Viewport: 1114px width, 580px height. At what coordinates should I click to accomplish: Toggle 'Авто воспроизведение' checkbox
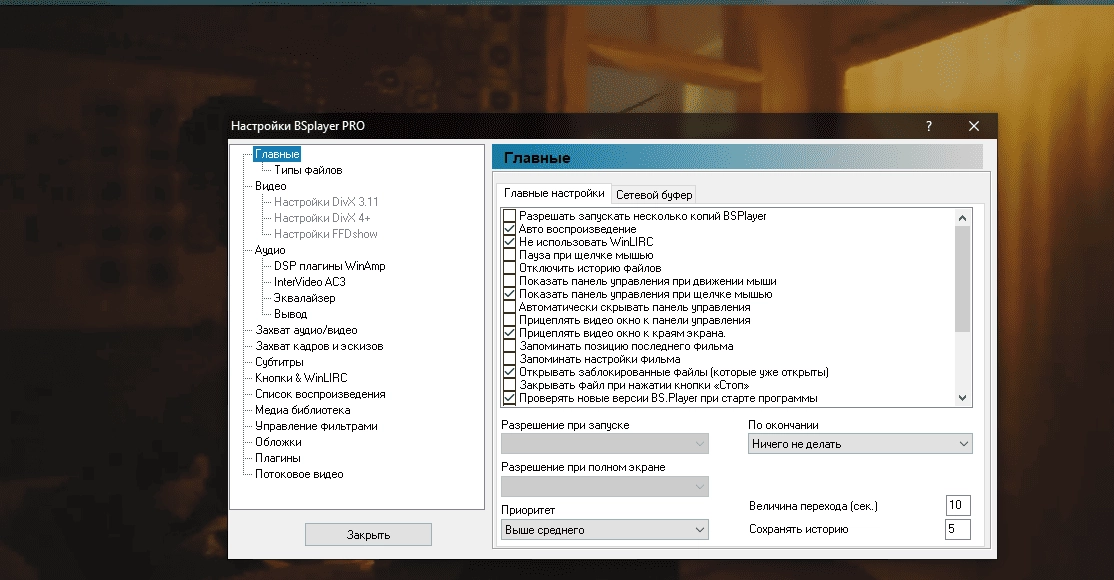509,229
